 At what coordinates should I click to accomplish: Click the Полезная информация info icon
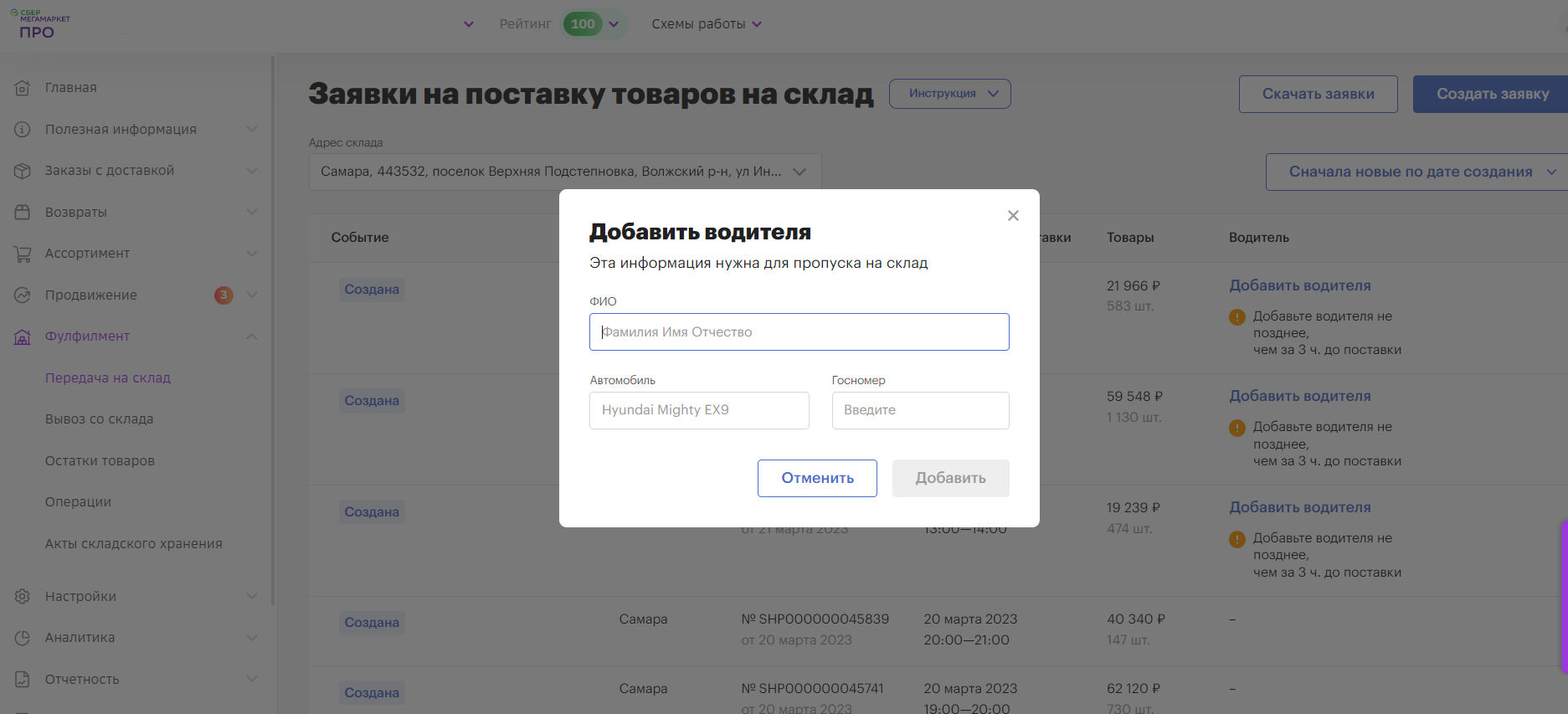[23, 129]
